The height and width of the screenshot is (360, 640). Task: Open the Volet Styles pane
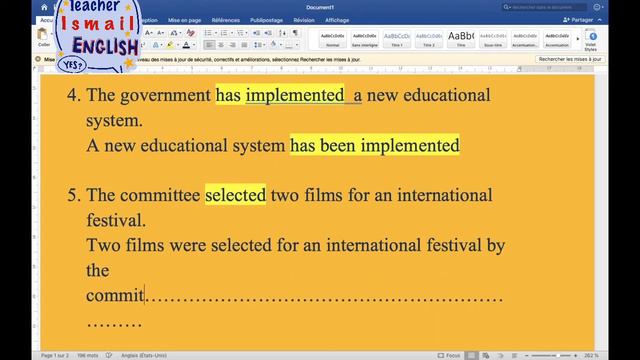click(591, 41)
